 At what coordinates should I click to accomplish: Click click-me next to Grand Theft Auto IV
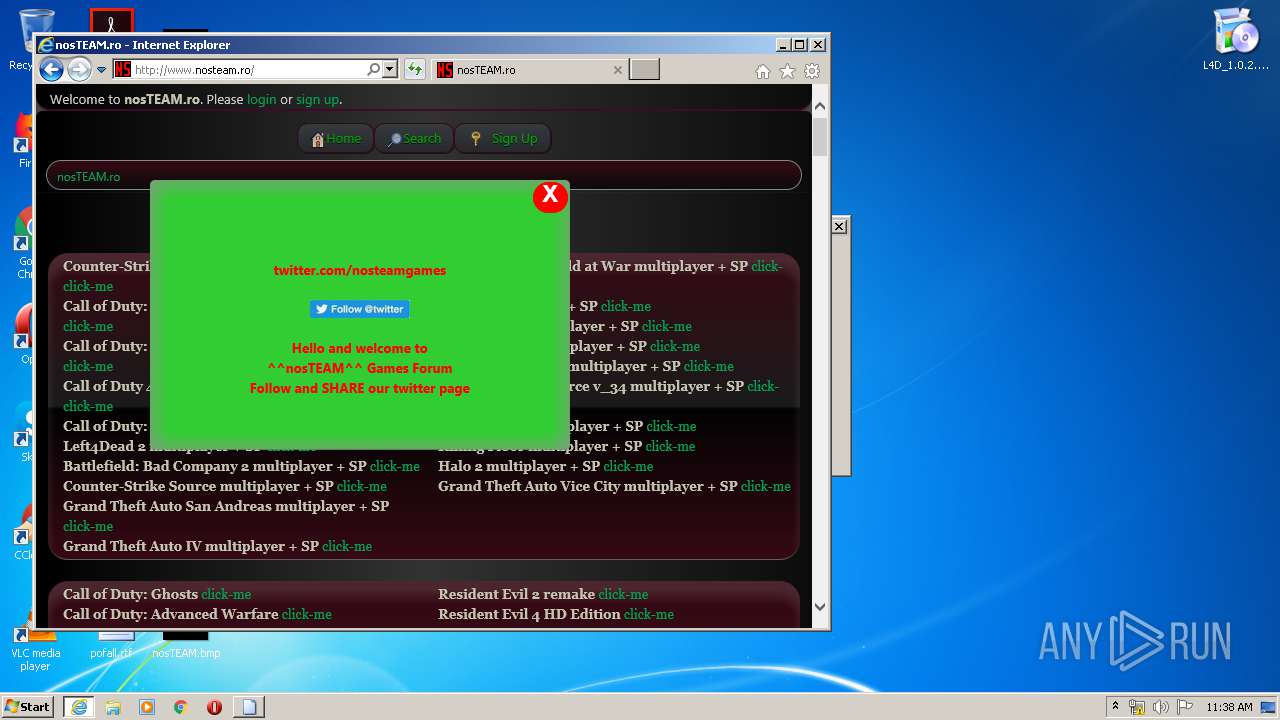(x=347, y=546)
